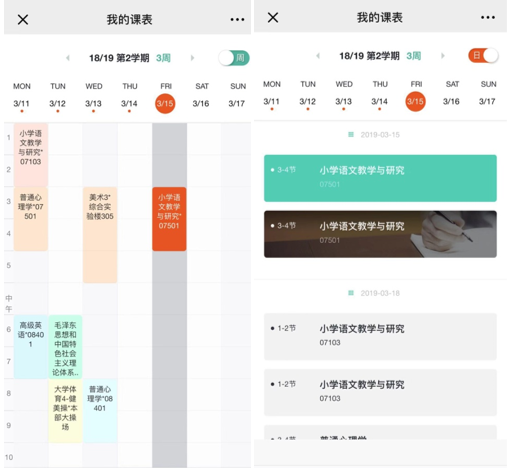Close the right schedule page with X

point(273,17)
